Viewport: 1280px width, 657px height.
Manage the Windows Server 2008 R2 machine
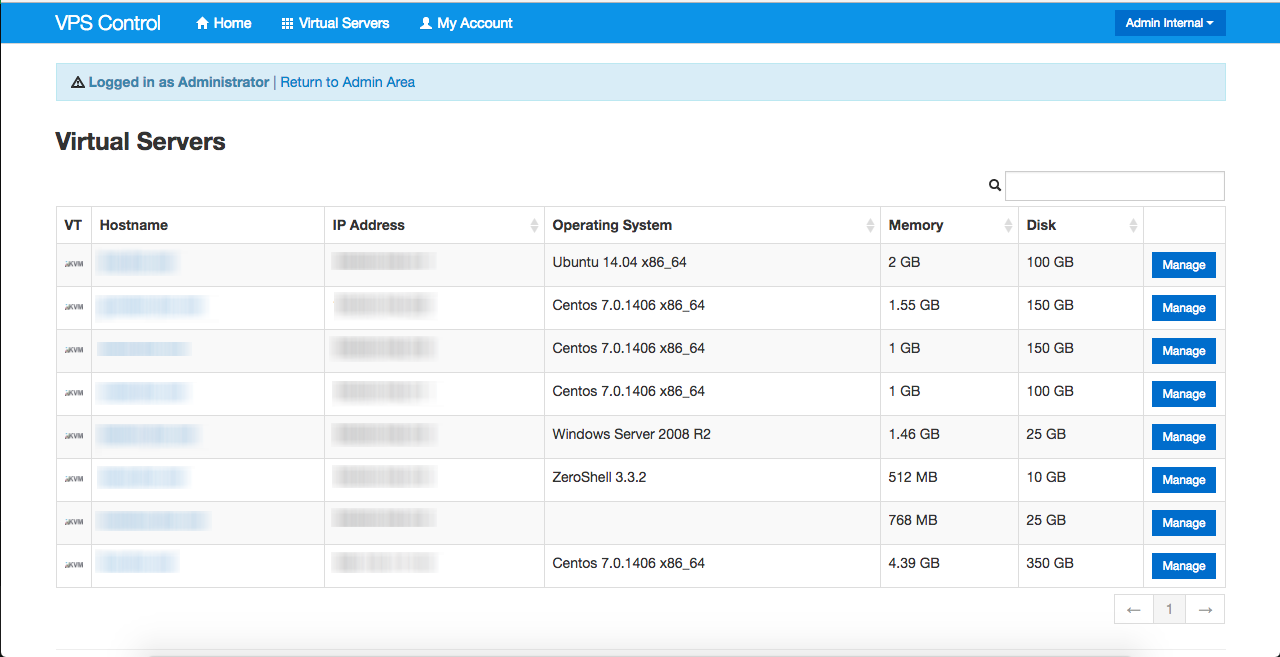[x=1183, y=437]
